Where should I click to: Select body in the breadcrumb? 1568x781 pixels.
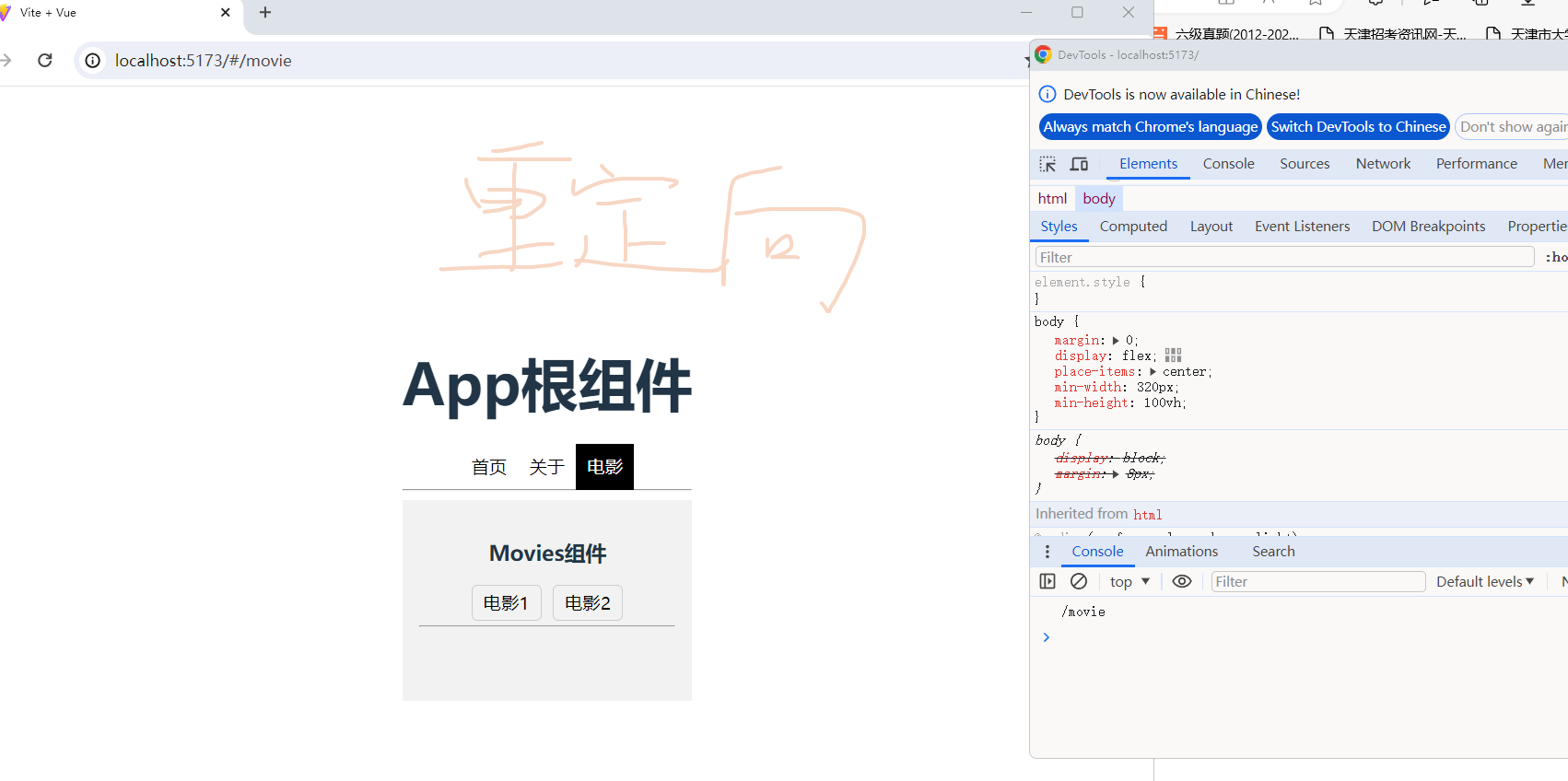click(x=1099, y=199)
